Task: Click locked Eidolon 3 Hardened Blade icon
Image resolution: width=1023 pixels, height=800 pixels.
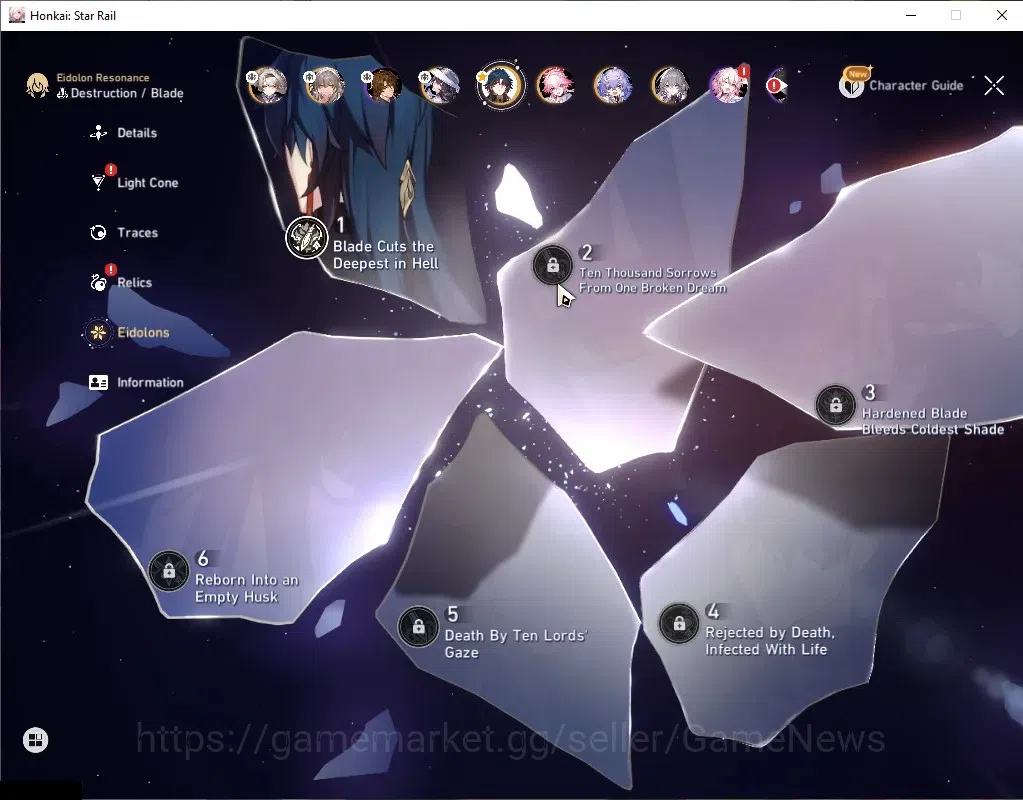Action: click(x=835, y=405)
